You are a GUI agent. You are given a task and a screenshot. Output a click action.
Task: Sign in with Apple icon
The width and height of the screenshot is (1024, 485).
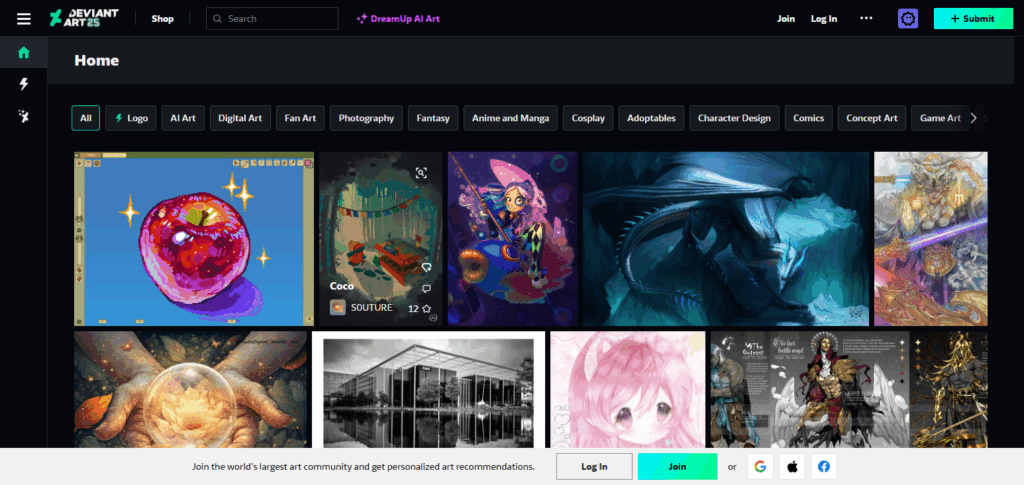(792, 467)
